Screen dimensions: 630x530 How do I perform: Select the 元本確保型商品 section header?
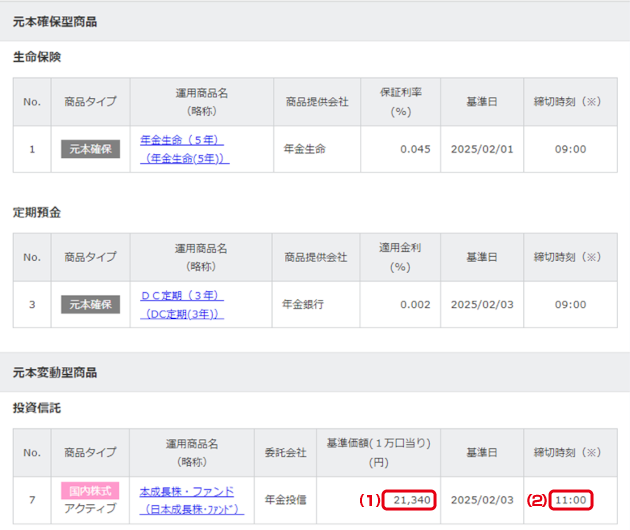point(55,21)
